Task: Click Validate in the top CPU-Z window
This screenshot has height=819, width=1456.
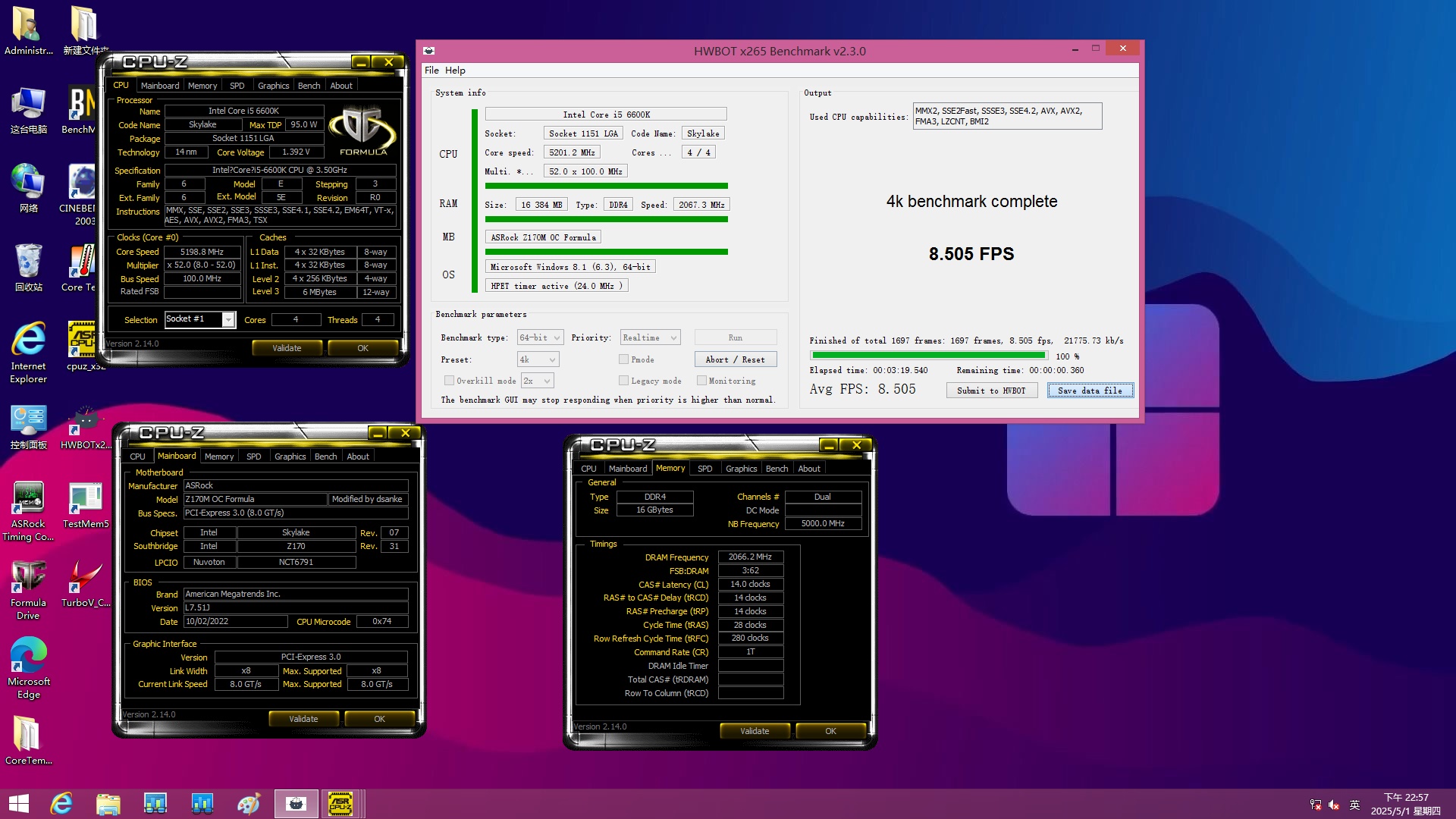Action: (287, 348)
